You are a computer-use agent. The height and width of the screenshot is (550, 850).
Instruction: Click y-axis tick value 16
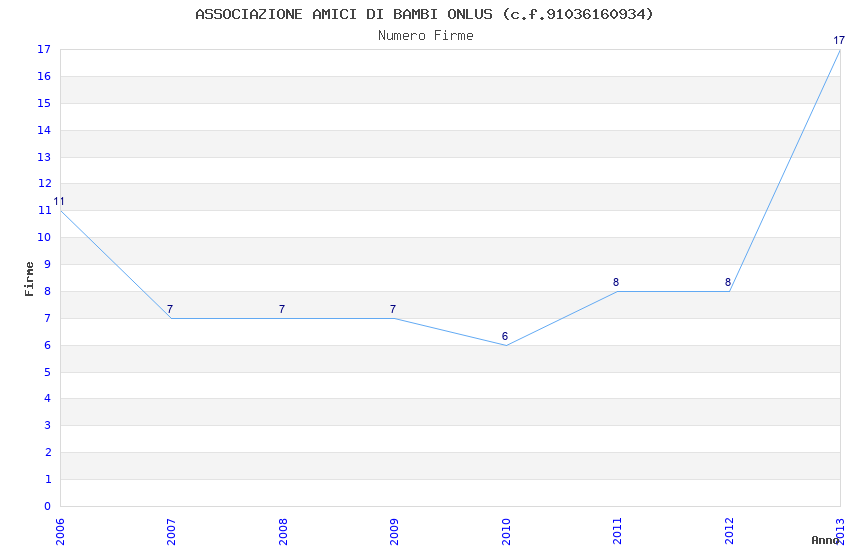pyautogui.click(x=44, y=76)
